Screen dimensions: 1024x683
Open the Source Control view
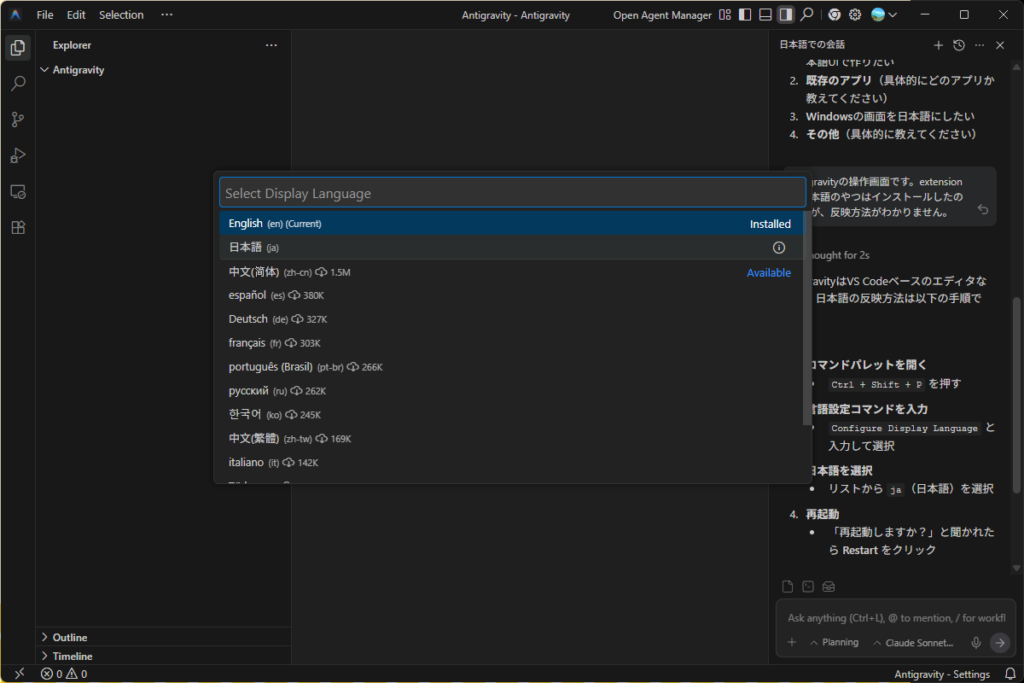[17, 120]
